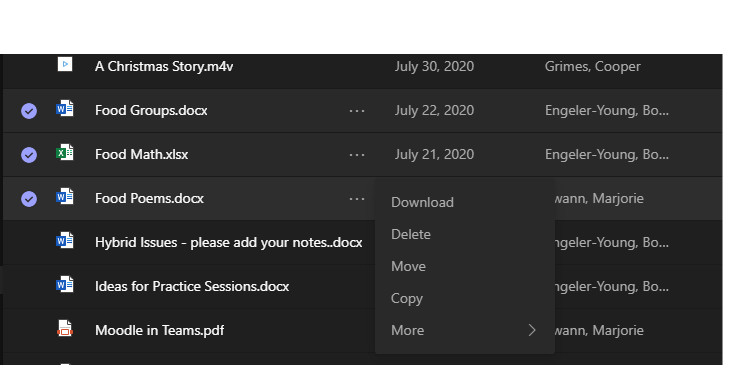This screenshot has width=738, height=365.
Task: Click the Word icon beside Hybrid Issues document
Action: coord(64,241)
